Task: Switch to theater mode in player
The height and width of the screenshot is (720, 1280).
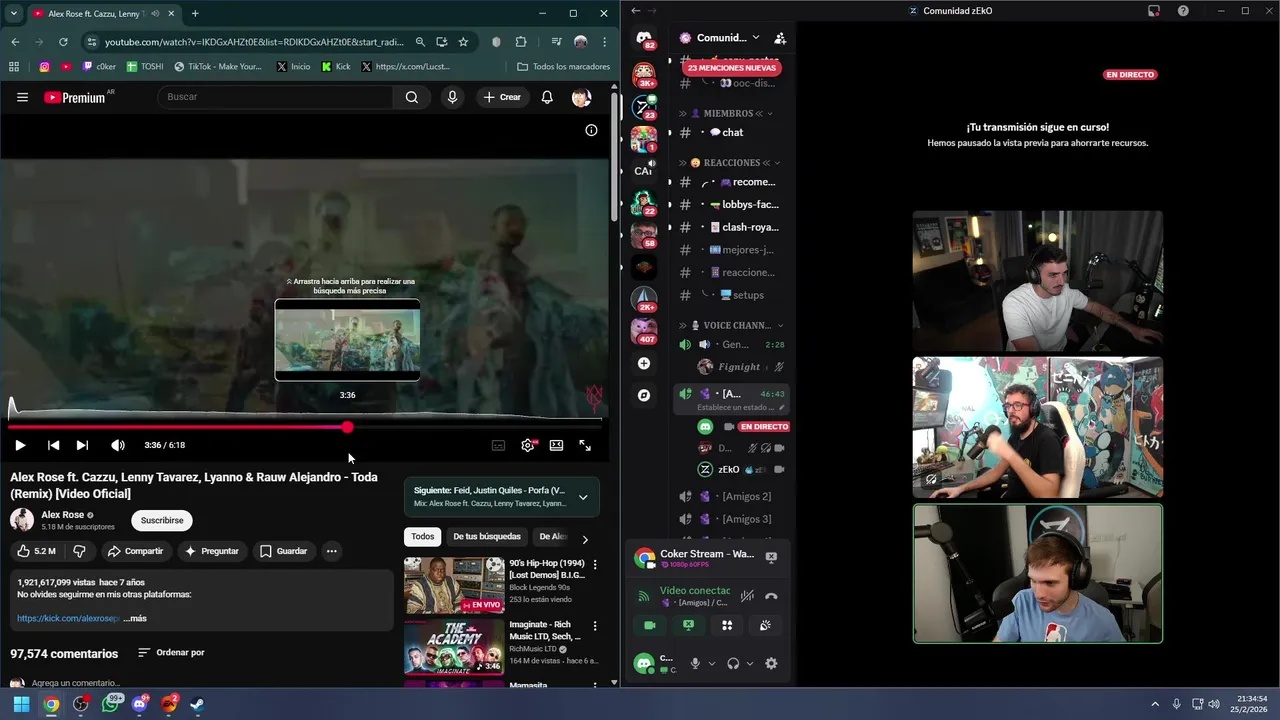Action: (x=556, y=445)
